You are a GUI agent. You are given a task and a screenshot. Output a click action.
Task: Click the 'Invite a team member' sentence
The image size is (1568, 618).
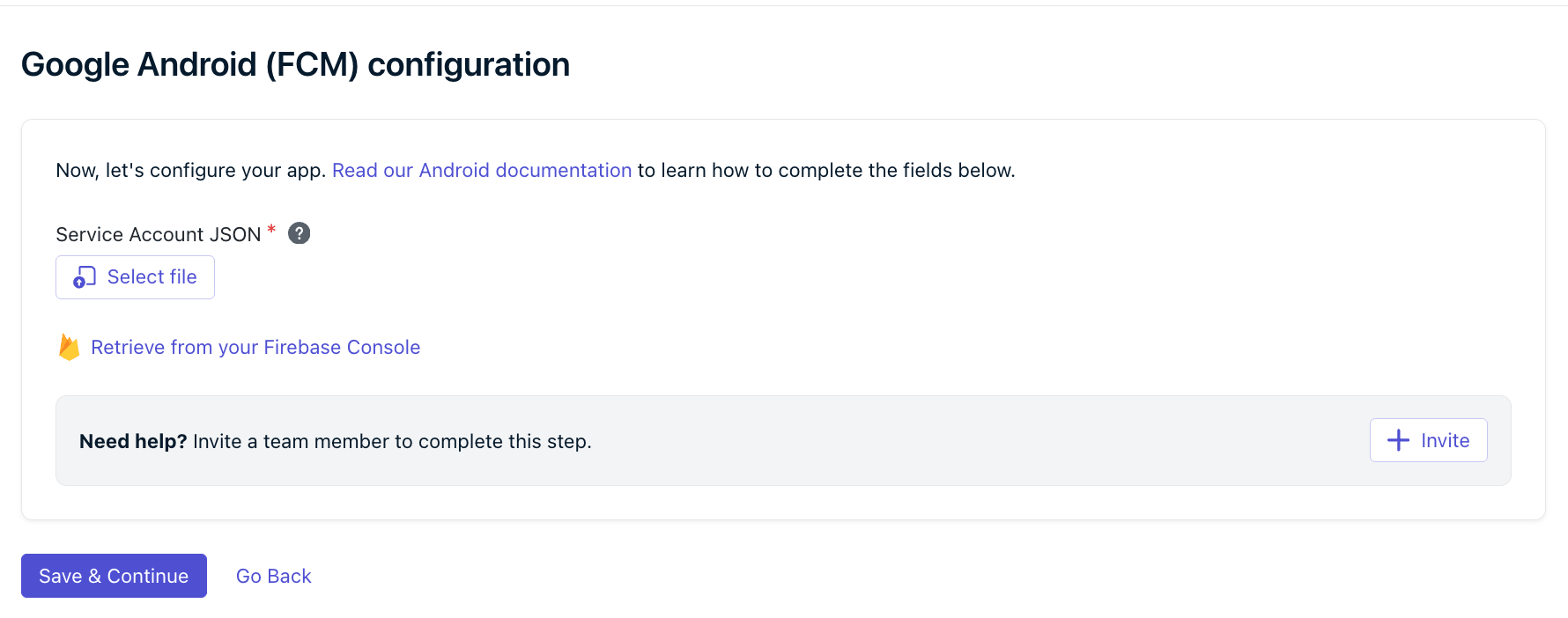coord(392,441)
